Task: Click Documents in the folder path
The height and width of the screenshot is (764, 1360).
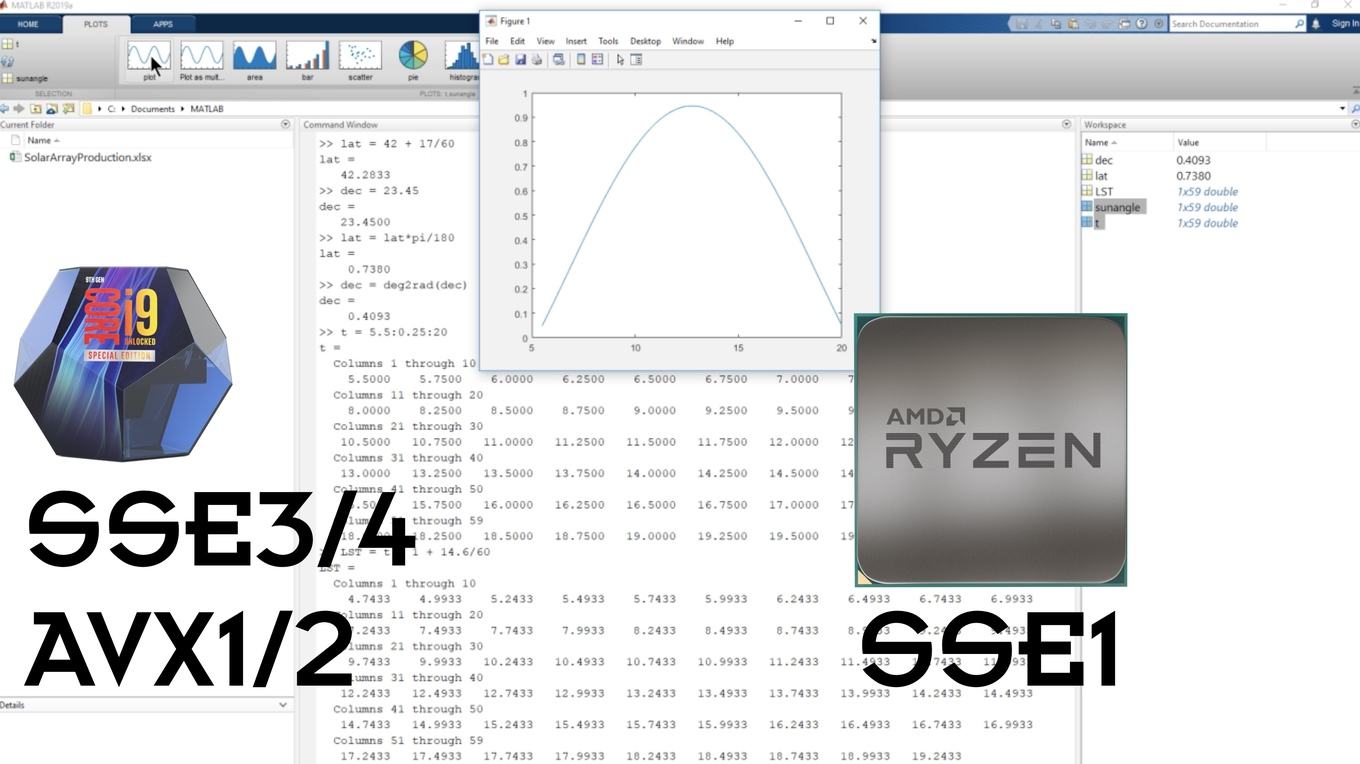Action: click(x=153, y=109)
